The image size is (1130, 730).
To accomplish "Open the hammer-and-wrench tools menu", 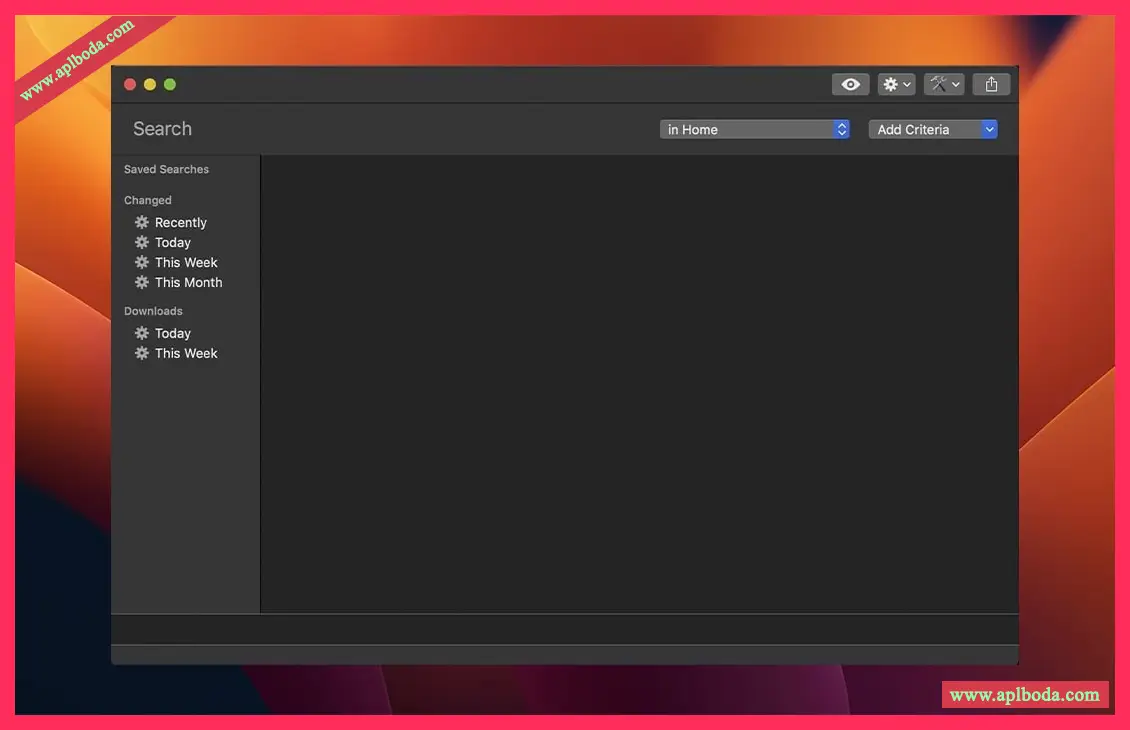I will (943, 85).
